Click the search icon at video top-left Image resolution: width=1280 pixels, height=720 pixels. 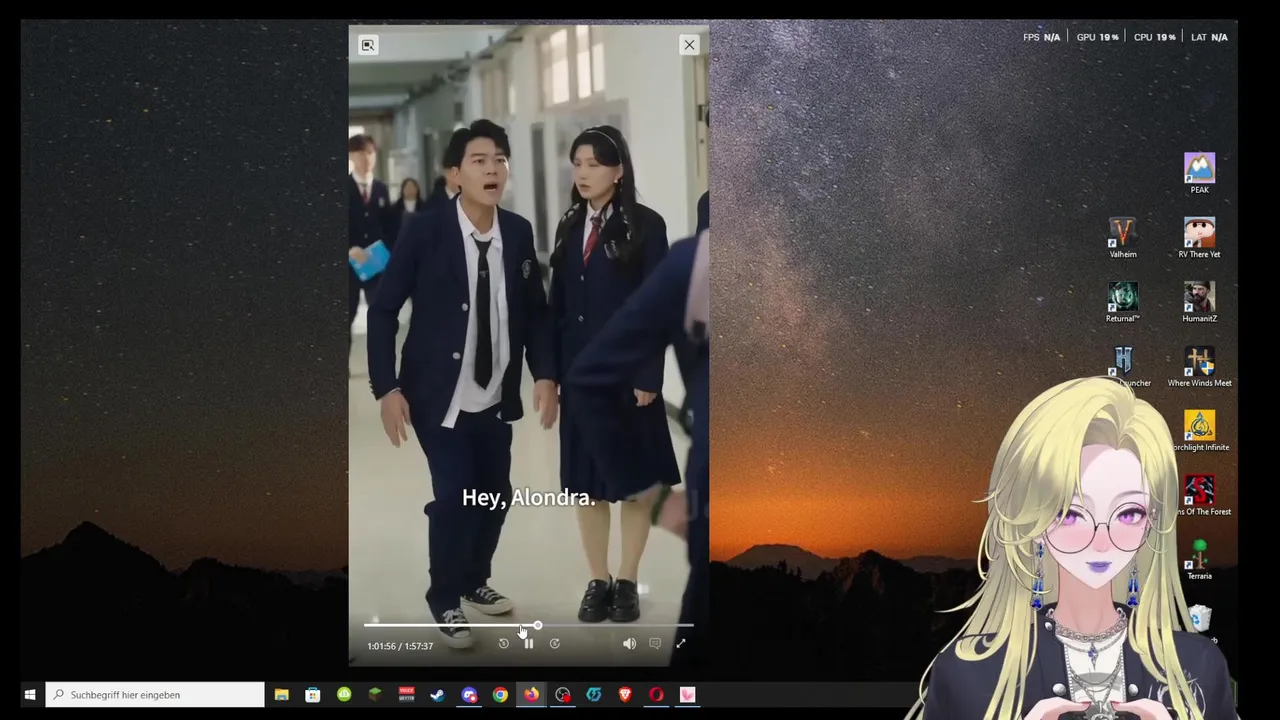pyautogui.click(x=368, y=45)
